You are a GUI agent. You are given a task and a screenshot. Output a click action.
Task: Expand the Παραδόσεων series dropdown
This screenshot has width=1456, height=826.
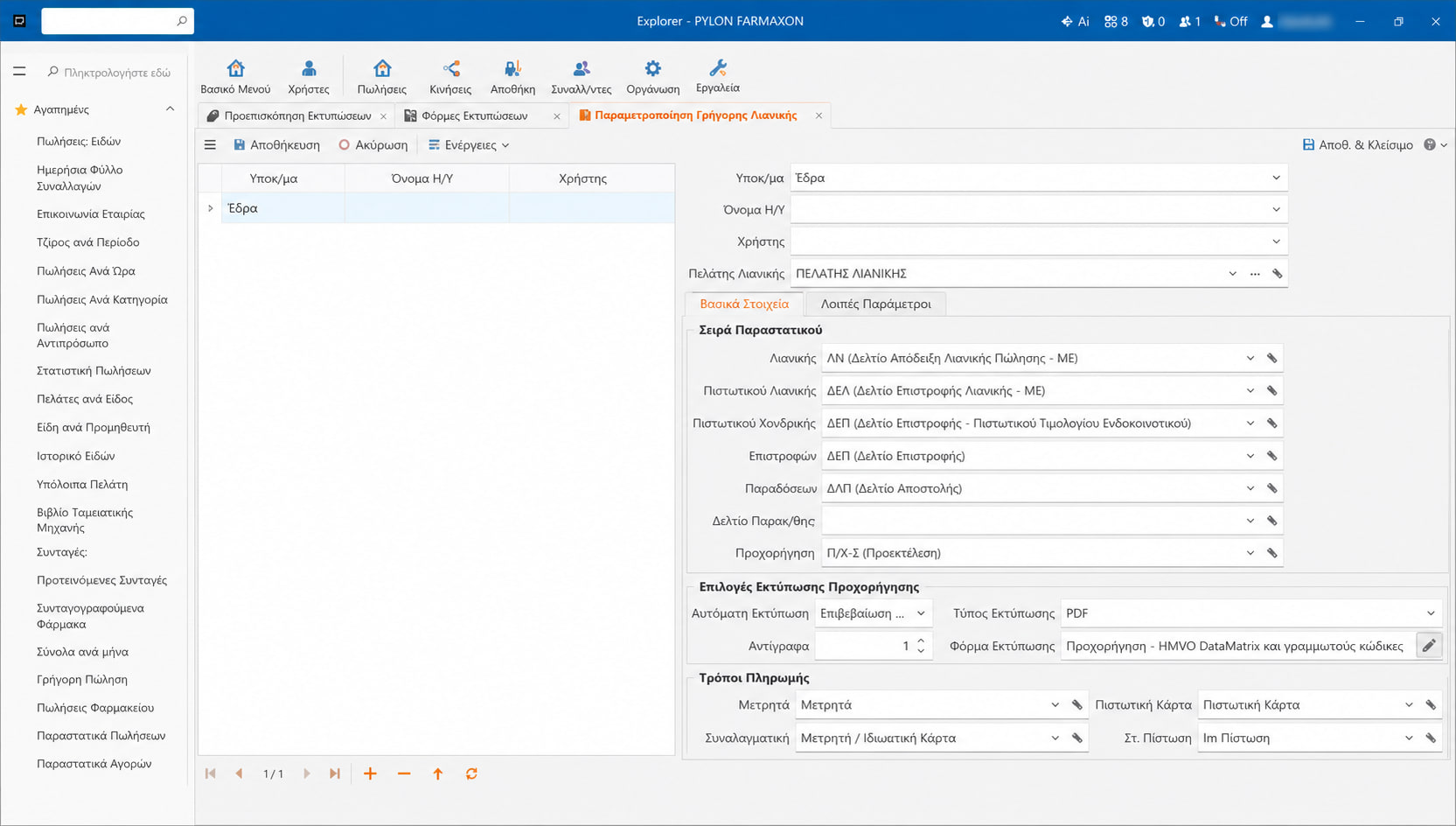tap(1250, 488)
